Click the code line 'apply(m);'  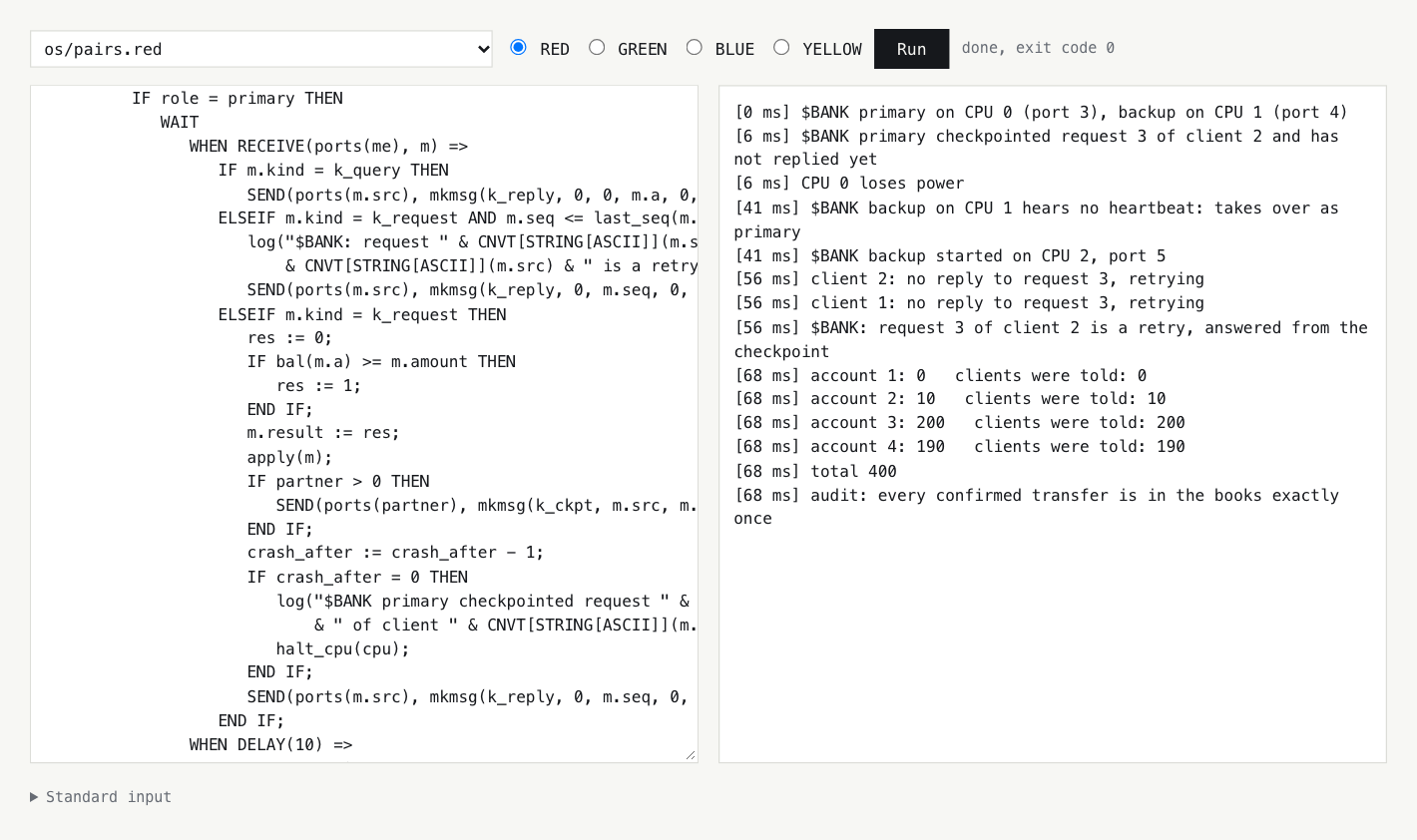[x=289, y=457]
